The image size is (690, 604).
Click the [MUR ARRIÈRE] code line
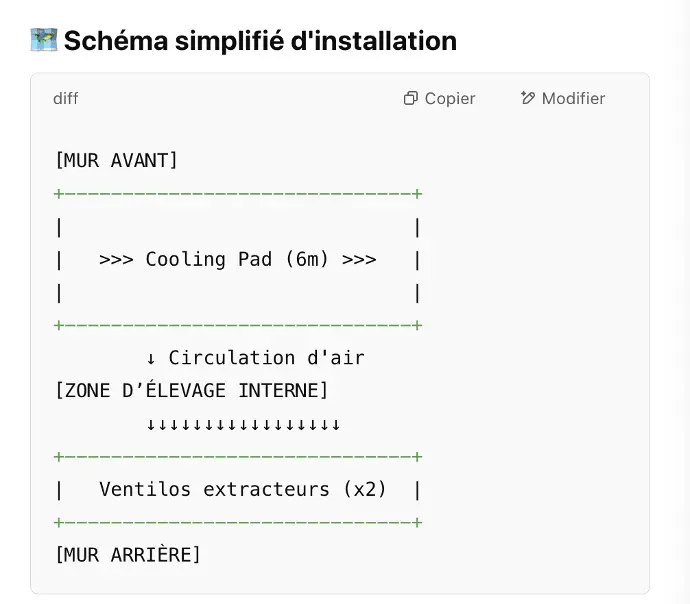[128, 555]
